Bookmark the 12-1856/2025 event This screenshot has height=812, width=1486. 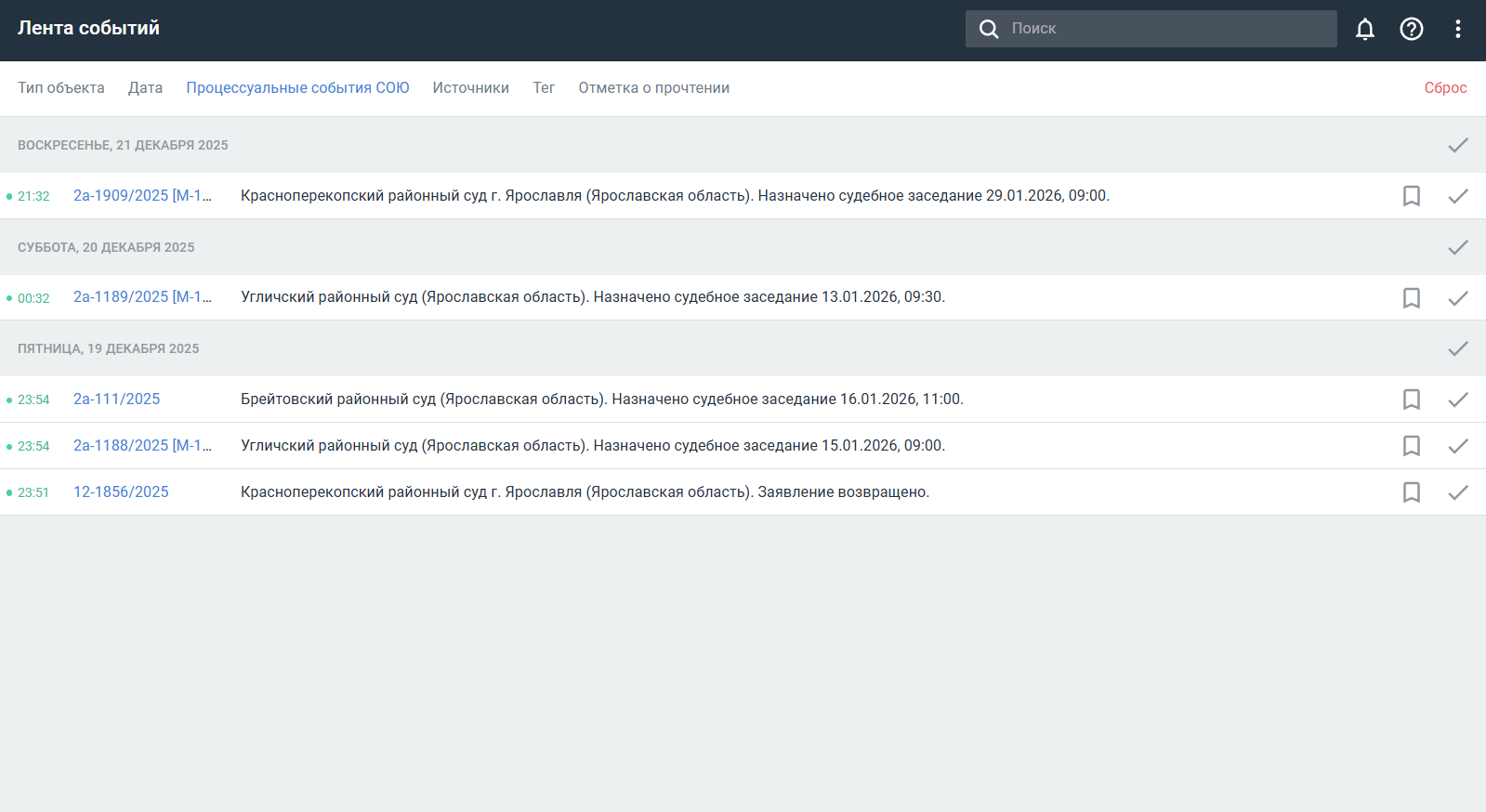(1411, 492)
